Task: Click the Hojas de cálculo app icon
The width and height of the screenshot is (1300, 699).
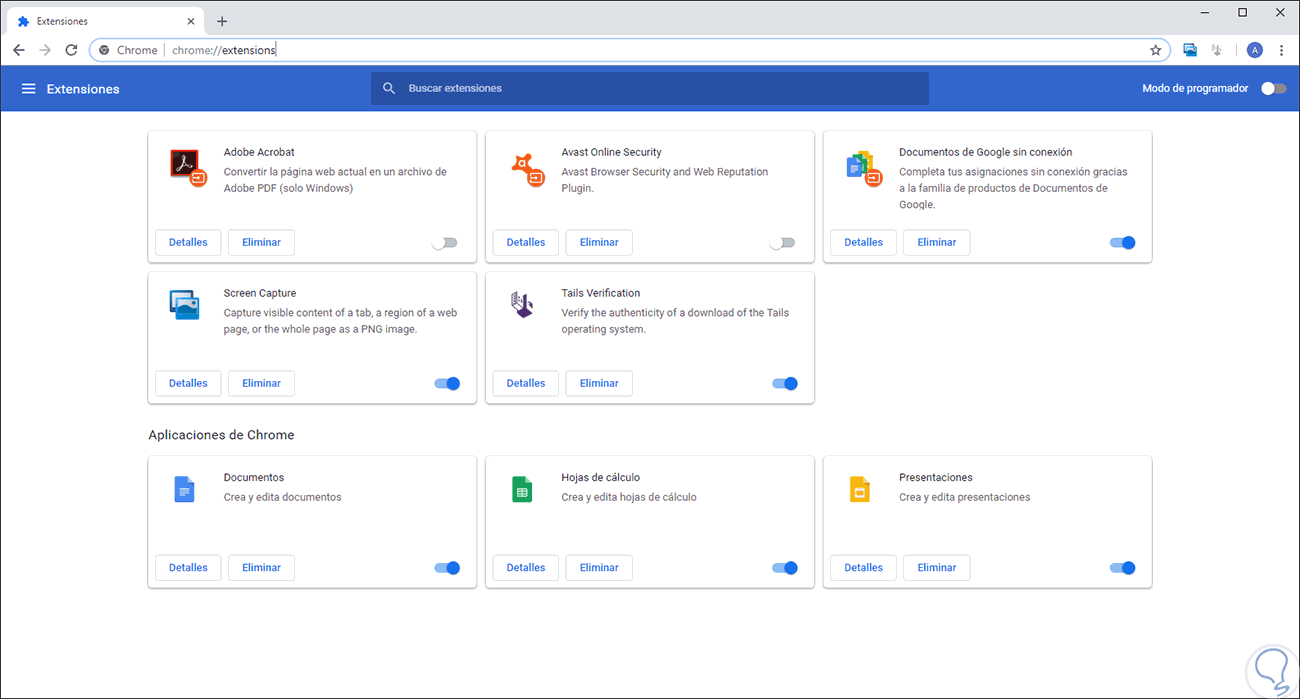Action: tap(522, 489)
